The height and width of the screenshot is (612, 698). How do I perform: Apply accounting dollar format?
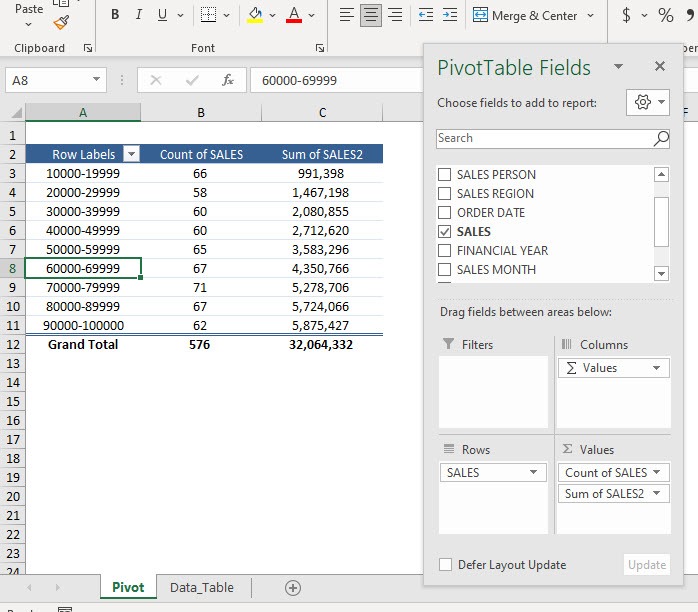626,16
